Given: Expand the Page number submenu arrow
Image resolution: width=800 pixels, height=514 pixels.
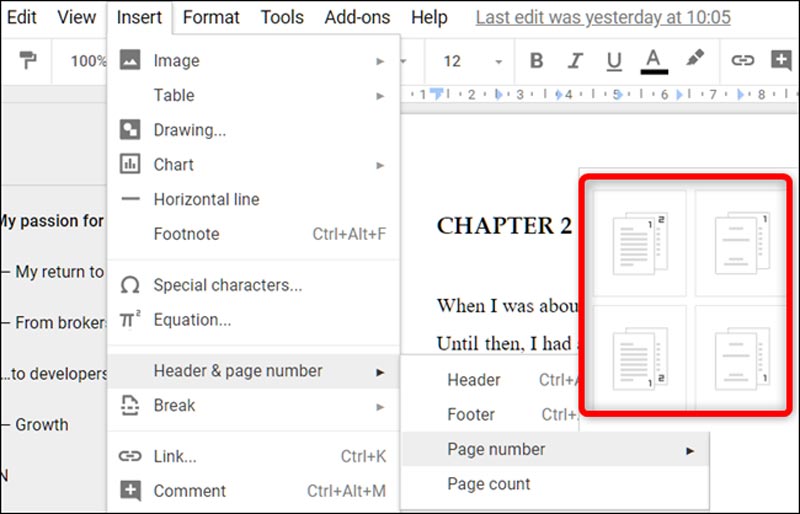Looking at the screenshot, I should click(690, 451).
